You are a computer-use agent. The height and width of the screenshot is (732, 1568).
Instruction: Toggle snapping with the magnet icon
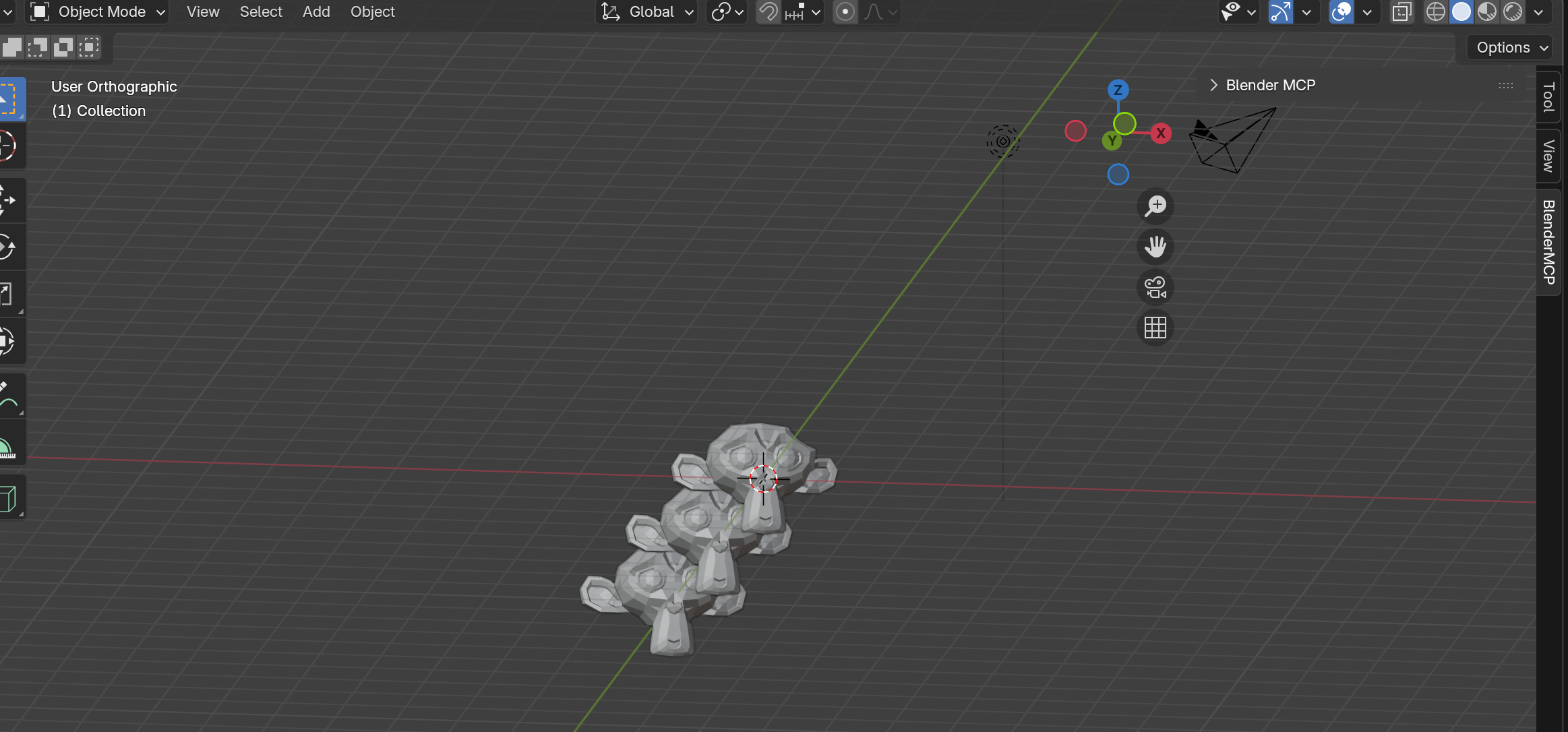(768, 12)
